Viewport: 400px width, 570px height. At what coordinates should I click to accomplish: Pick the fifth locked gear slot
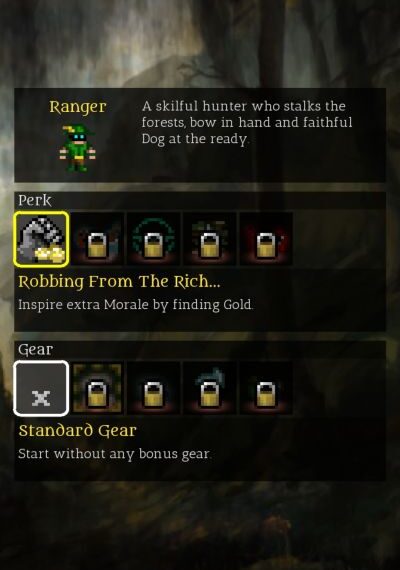pos(266,388)
